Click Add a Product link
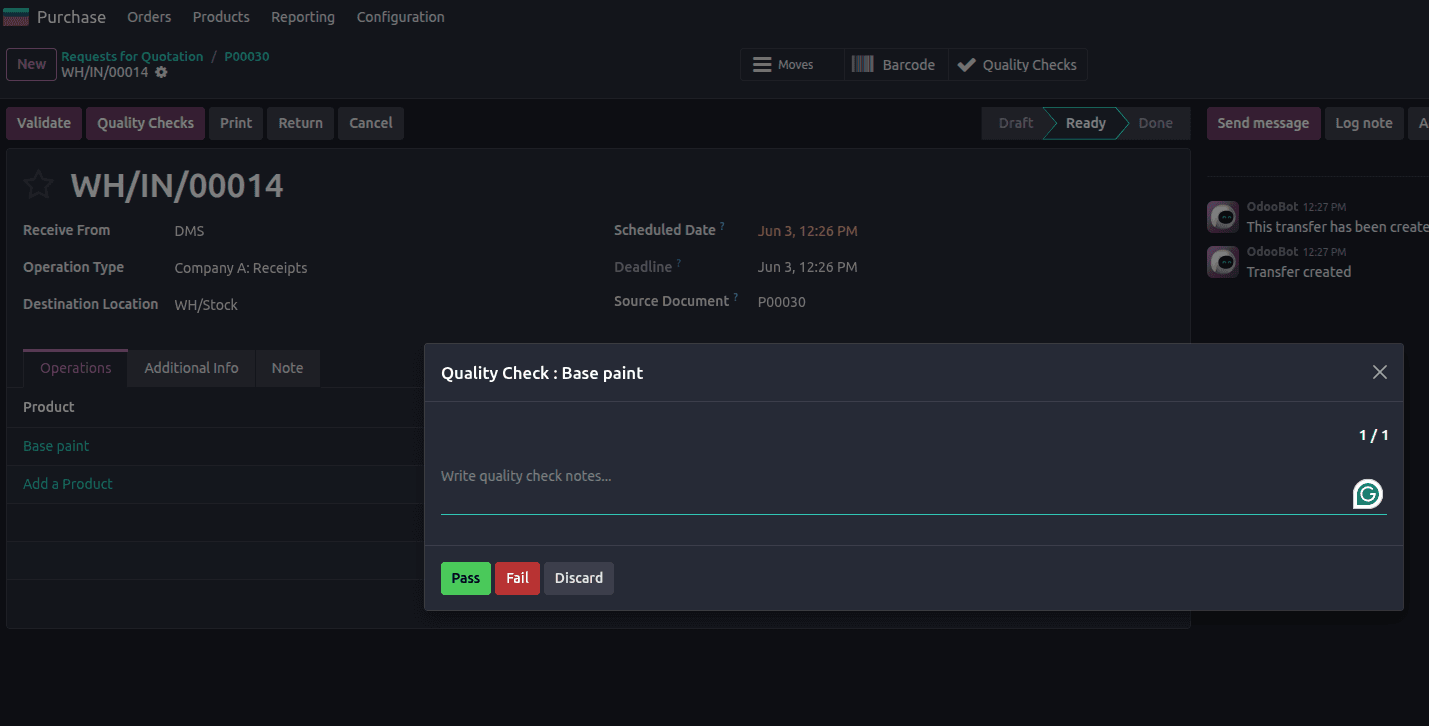The image size is (1429, 726). coord(68,484)
